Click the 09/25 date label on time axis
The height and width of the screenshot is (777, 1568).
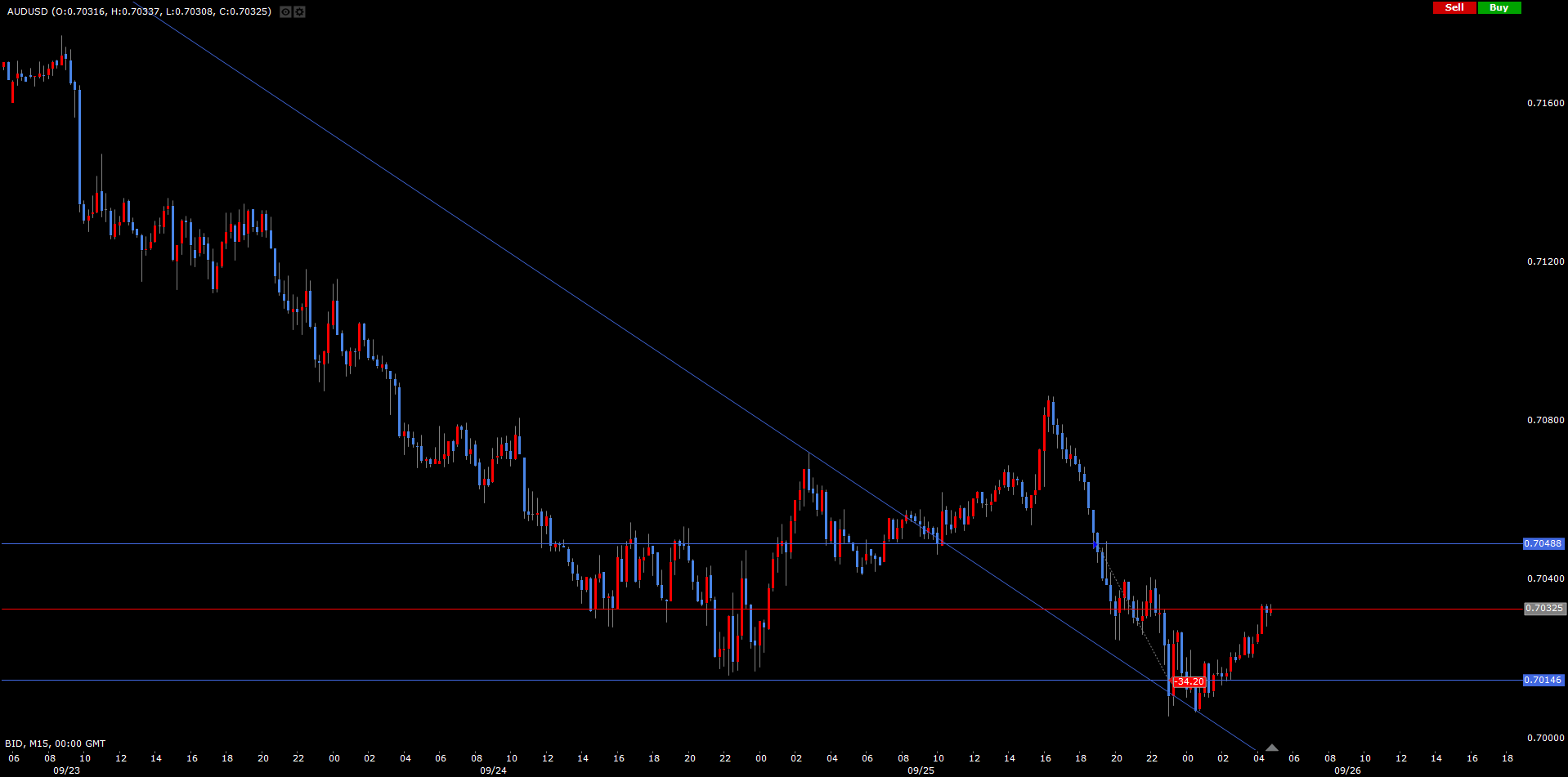click(x=921, y=770)
